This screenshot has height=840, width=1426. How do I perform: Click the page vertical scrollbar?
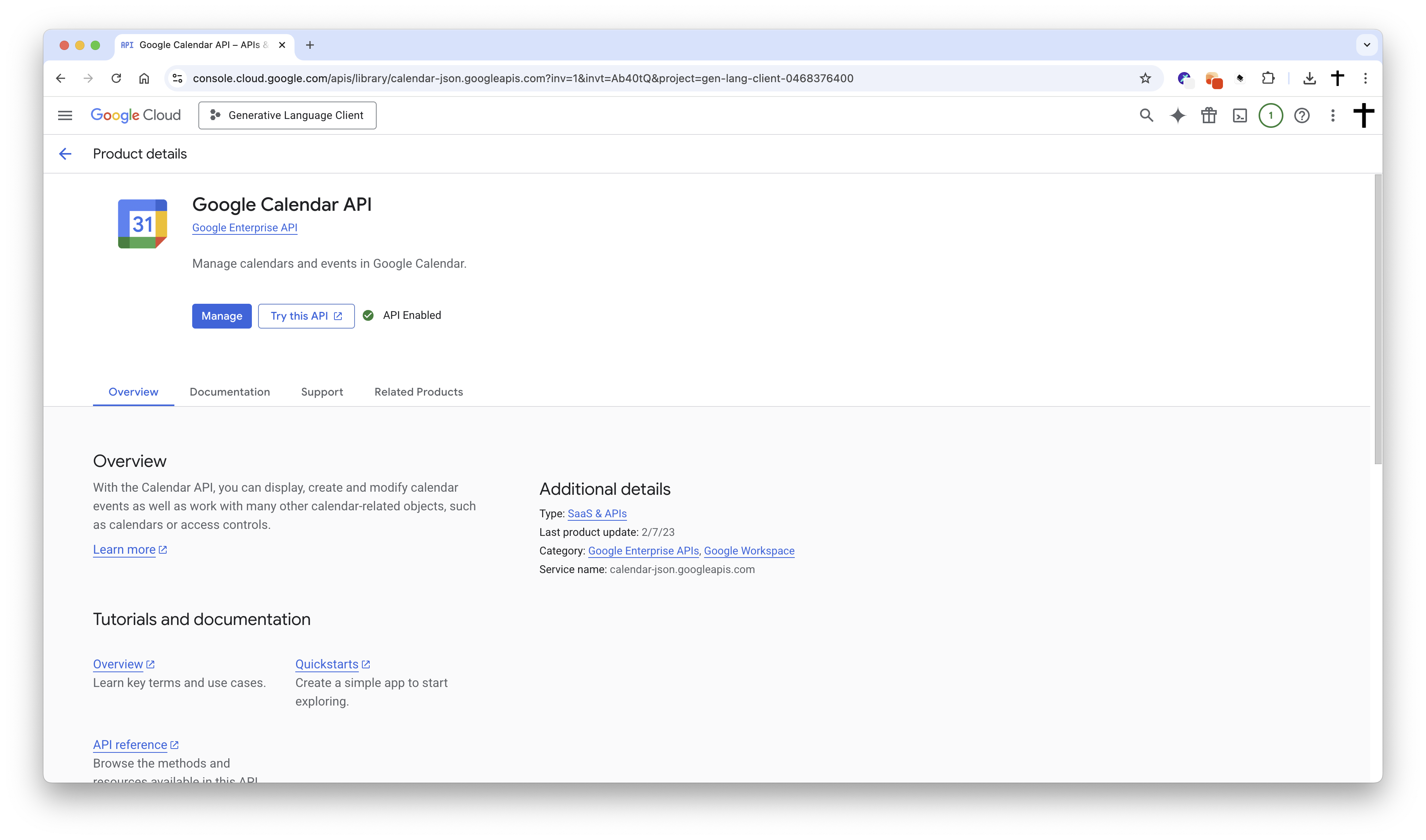(1378, 320)
